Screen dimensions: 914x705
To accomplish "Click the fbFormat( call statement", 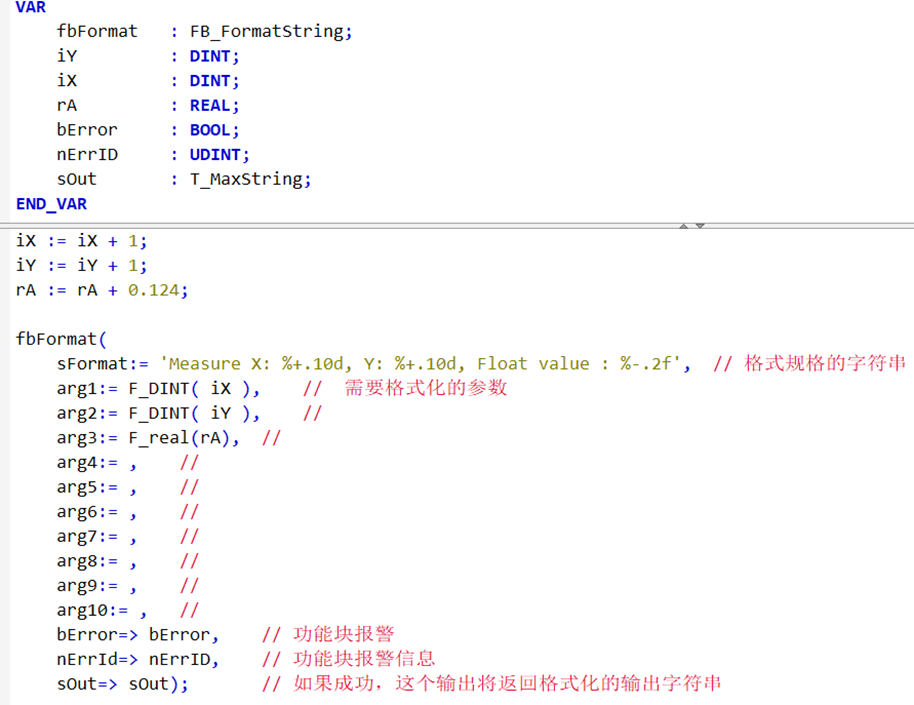I will pos(61,339).
